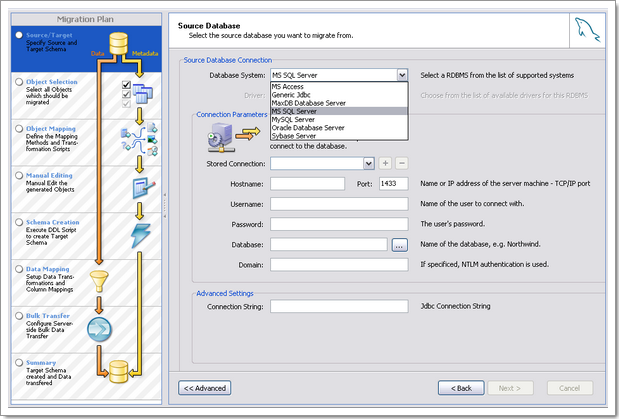Click the Object Mapping flow icon

pos(139,139)
